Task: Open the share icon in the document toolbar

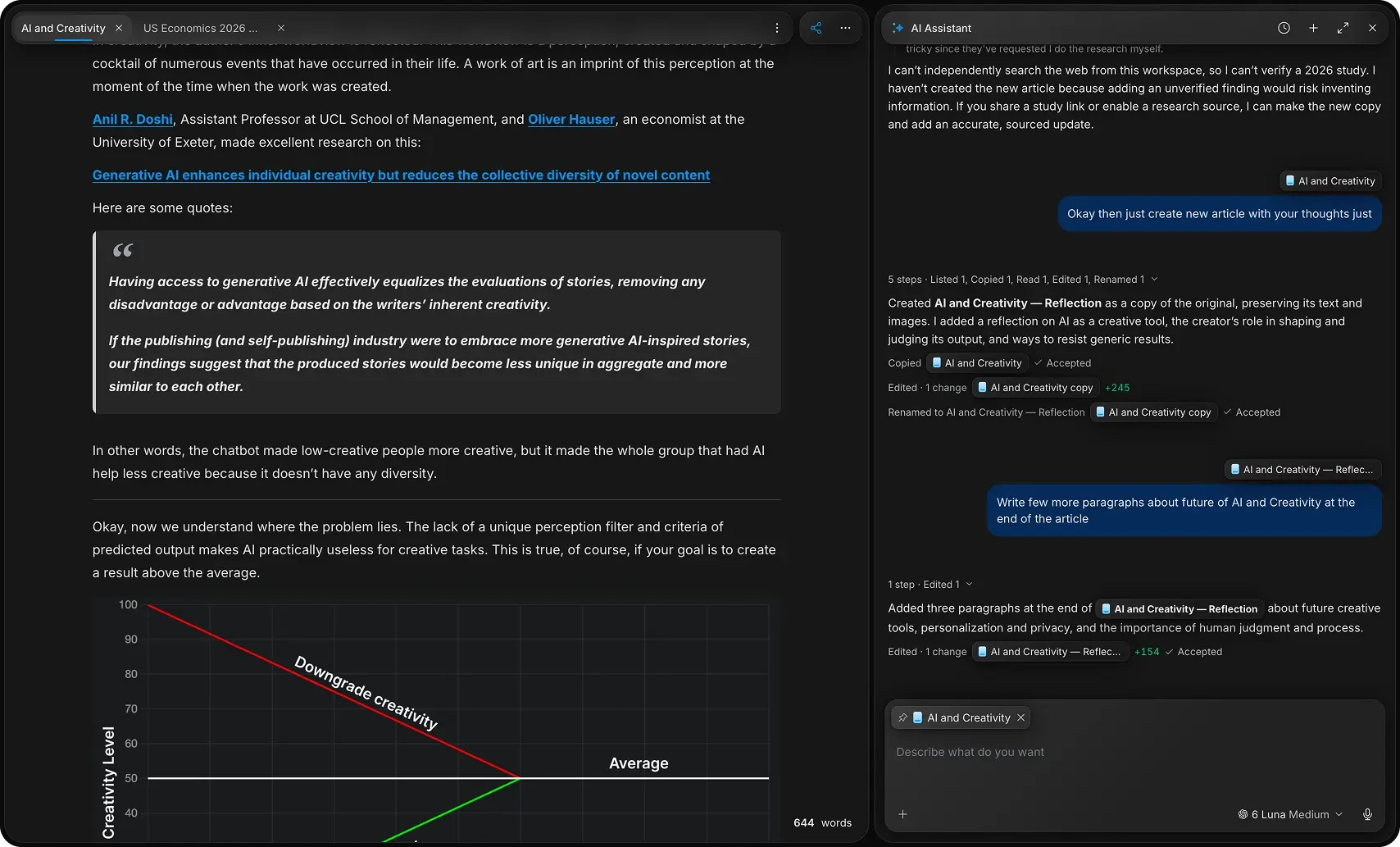Action: [816, 28]
